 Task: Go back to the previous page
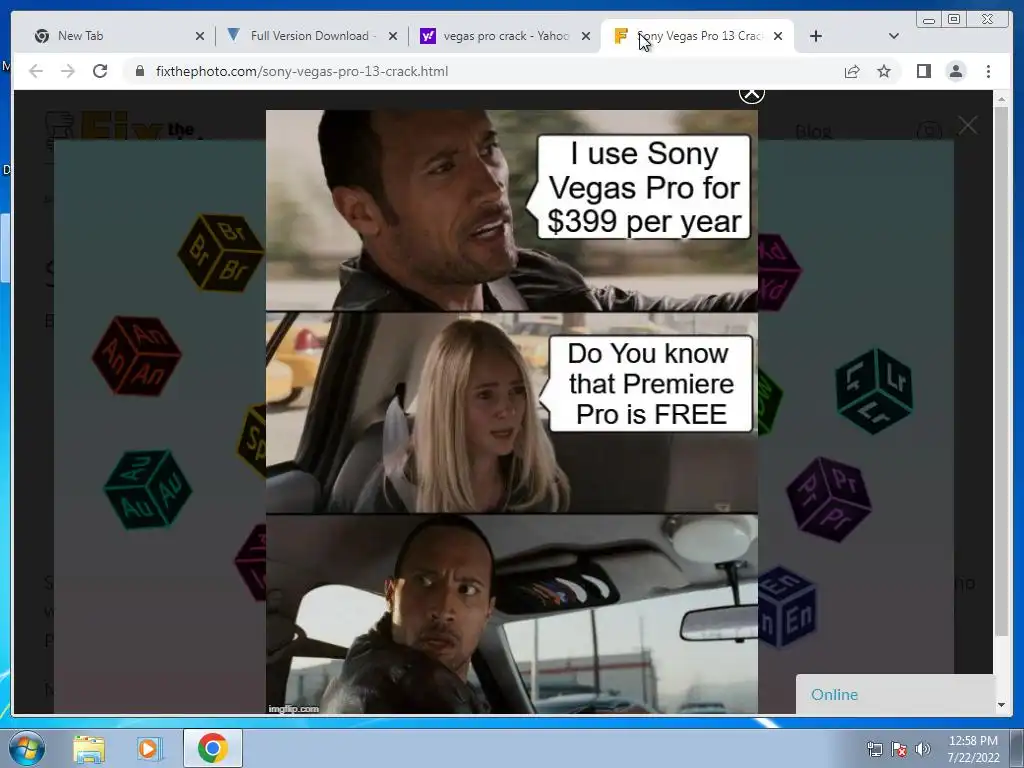point(37,71)
